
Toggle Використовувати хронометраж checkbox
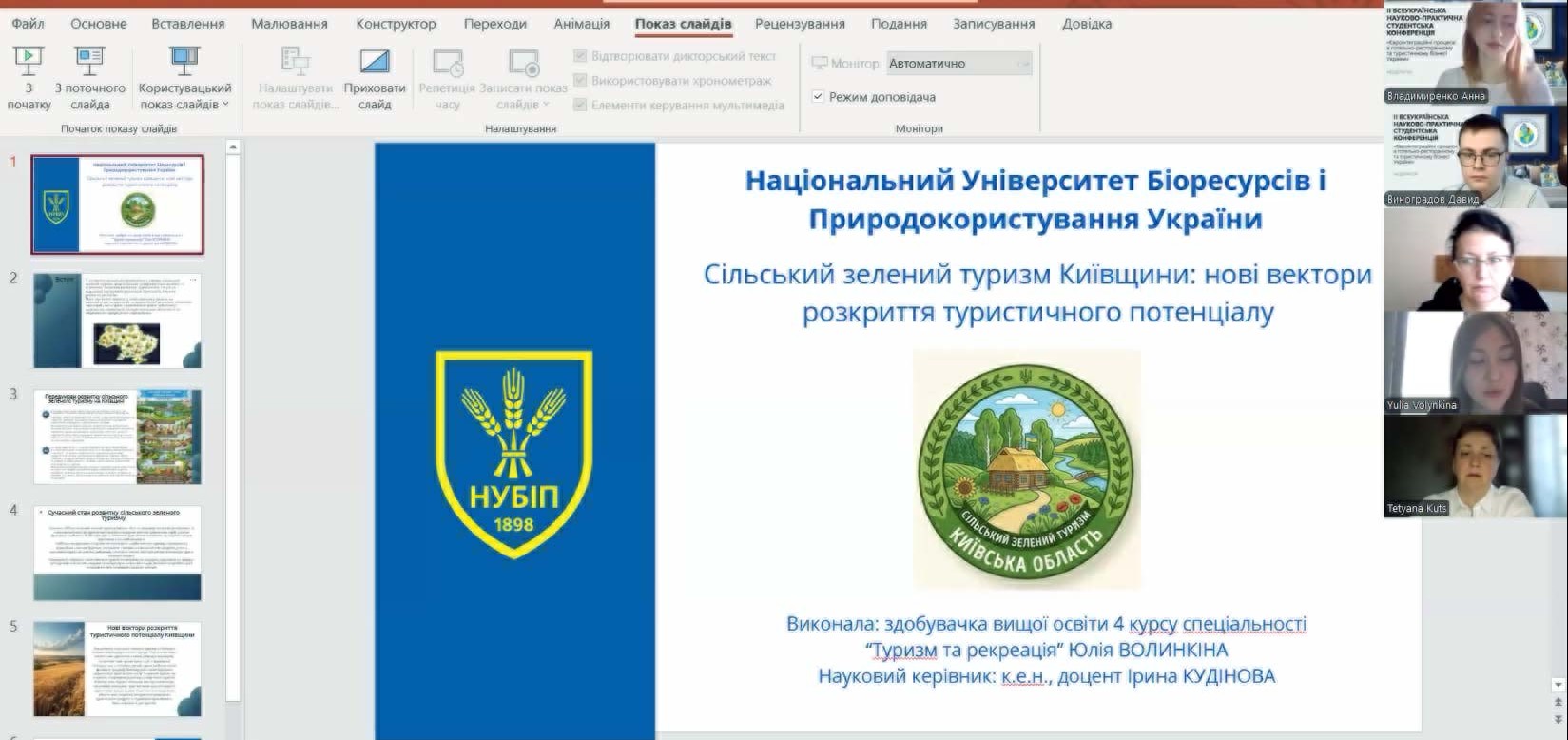point(580,81)
